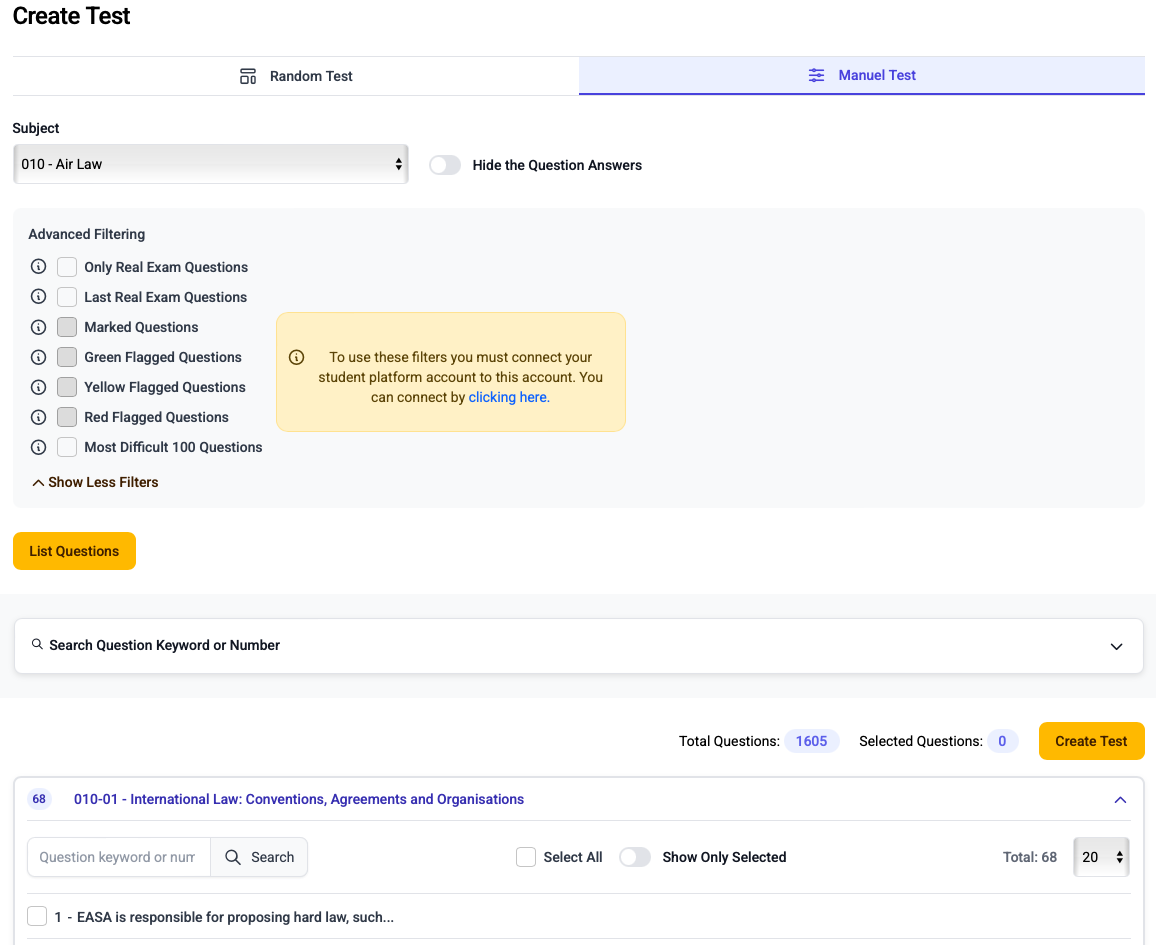The width and height of the screenshot is (1156, 945).
Task: Click info icon beside Yellow Flagged Questions
Action: point(38,387)
